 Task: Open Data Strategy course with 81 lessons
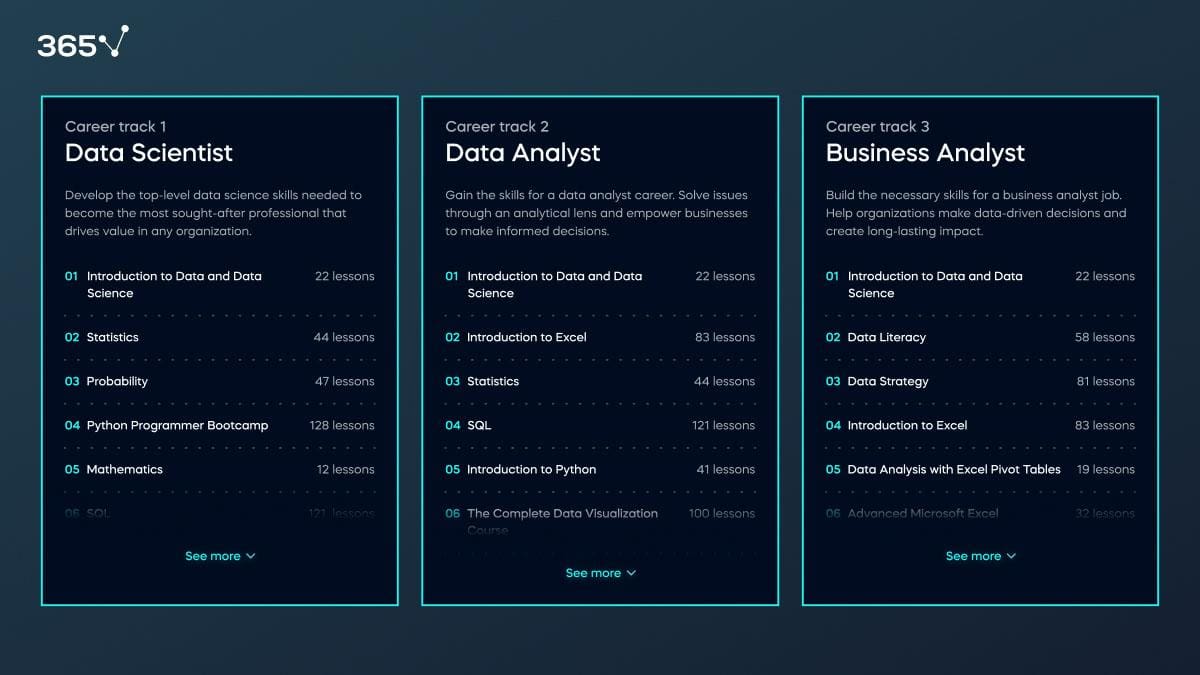(x=888, y=381)
